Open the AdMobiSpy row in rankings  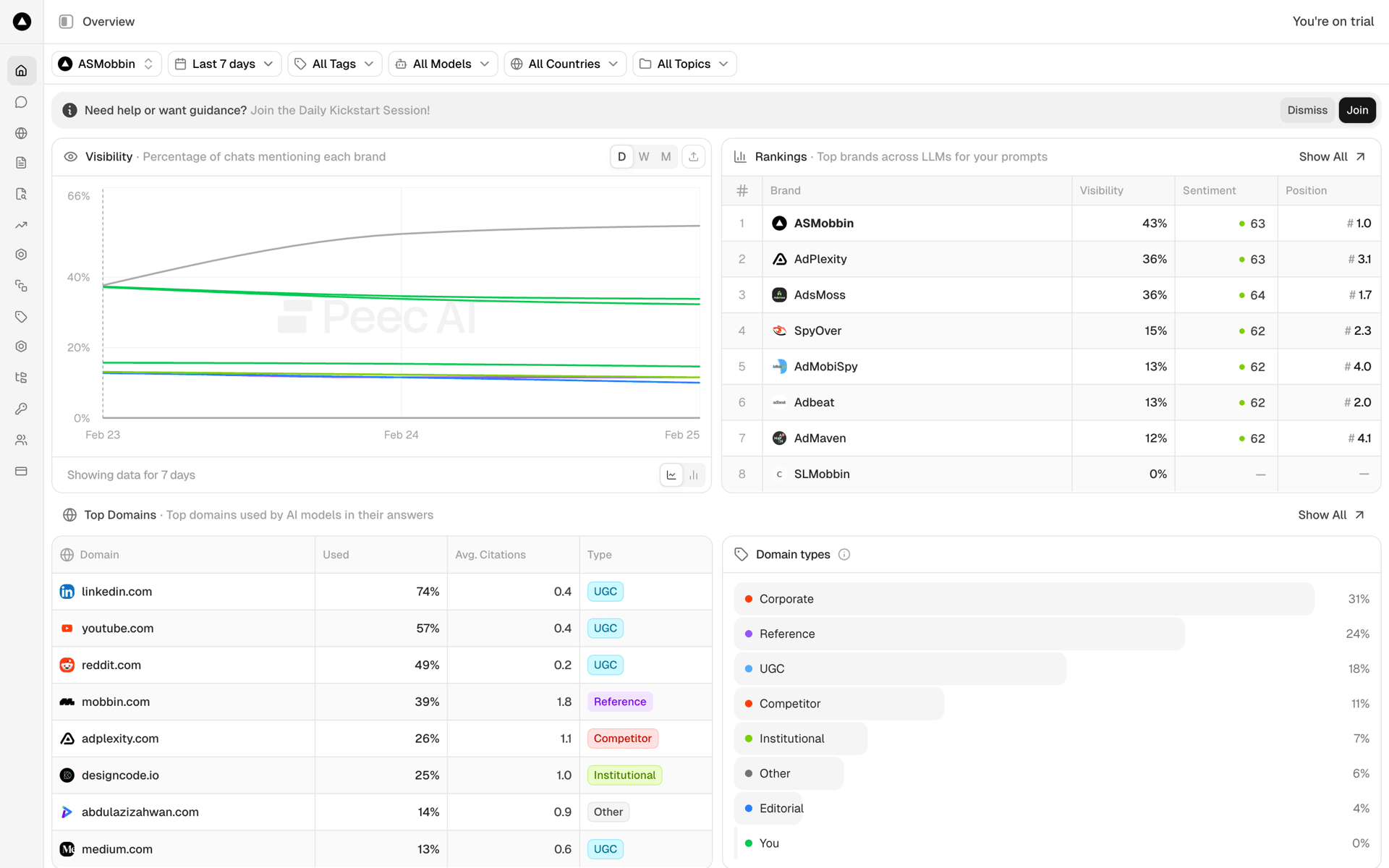pos(1051,367)
